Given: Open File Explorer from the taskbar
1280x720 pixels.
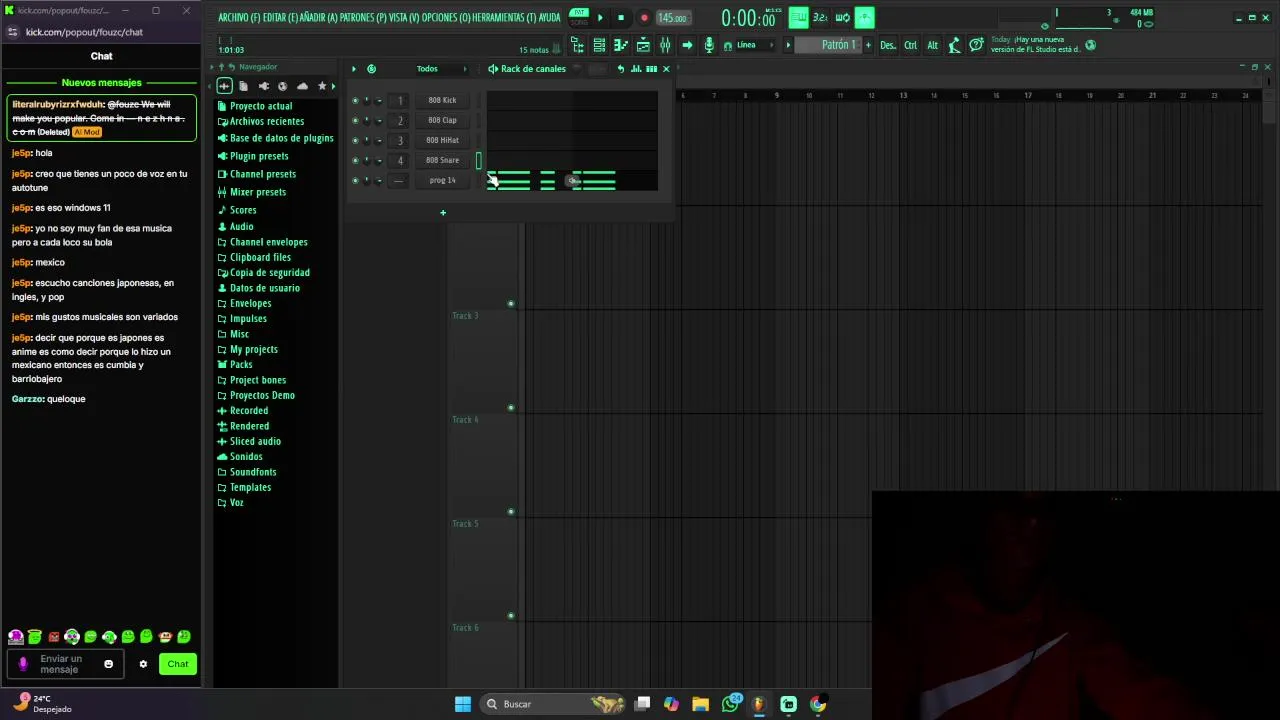Looking at the screenshot, I should point(700,704).
